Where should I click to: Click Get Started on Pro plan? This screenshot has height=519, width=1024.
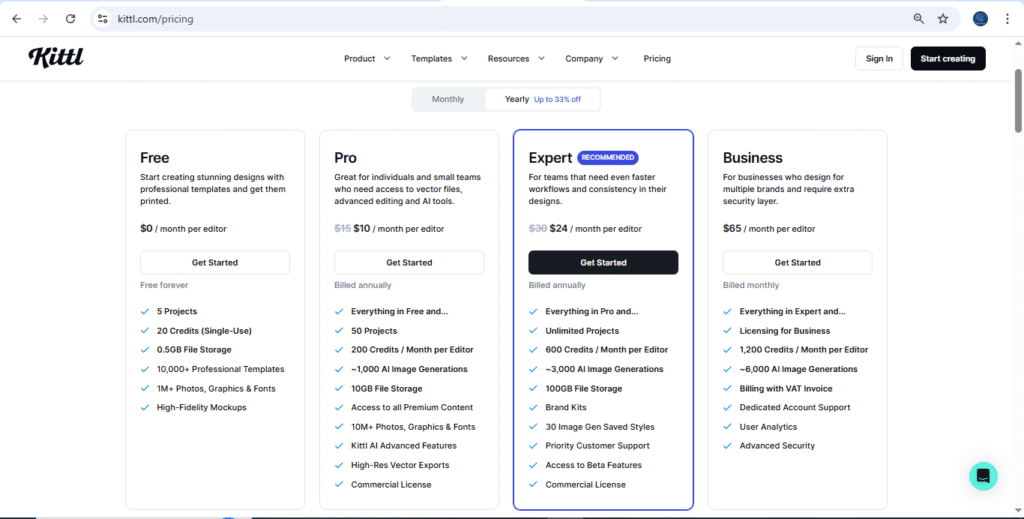409,262
